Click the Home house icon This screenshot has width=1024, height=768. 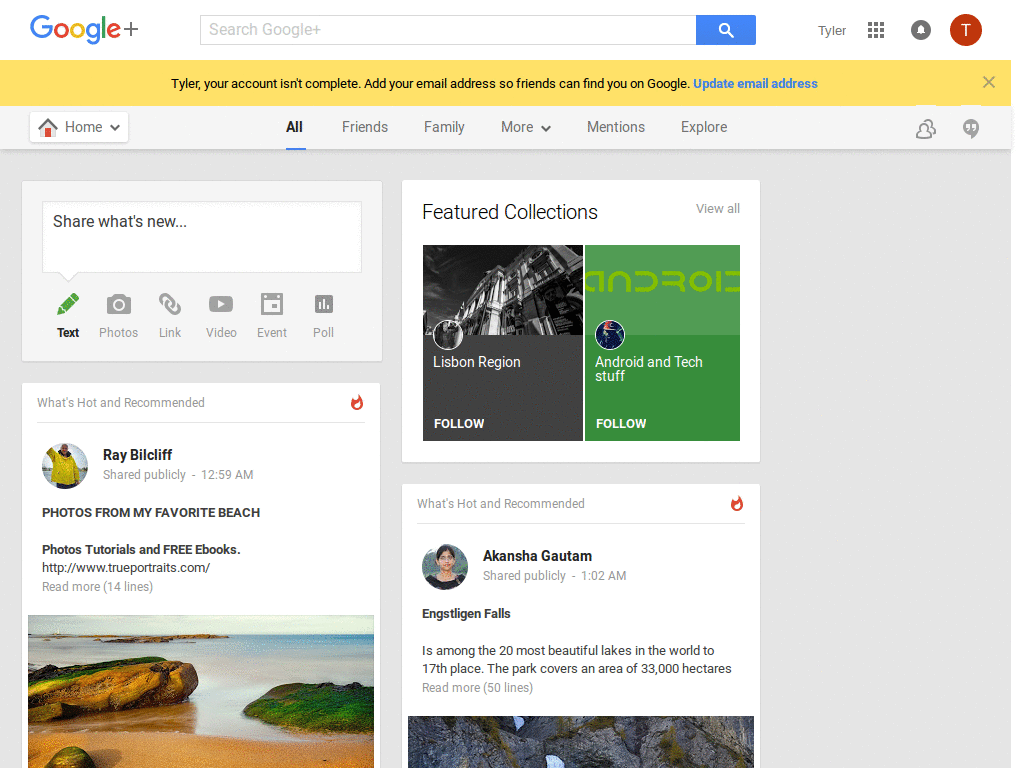(x=48, y=127)
